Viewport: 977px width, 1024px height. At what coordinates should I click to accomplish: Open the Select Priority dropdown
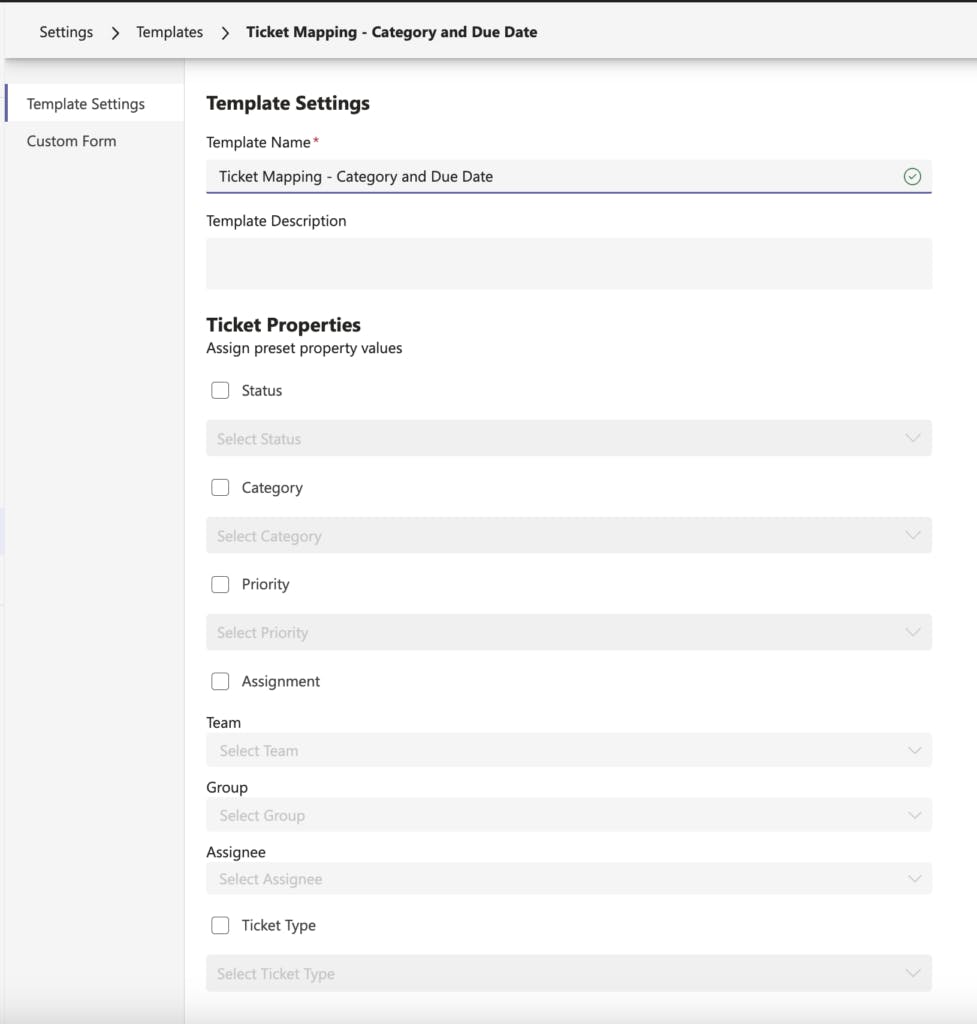[x=568, y=632]
